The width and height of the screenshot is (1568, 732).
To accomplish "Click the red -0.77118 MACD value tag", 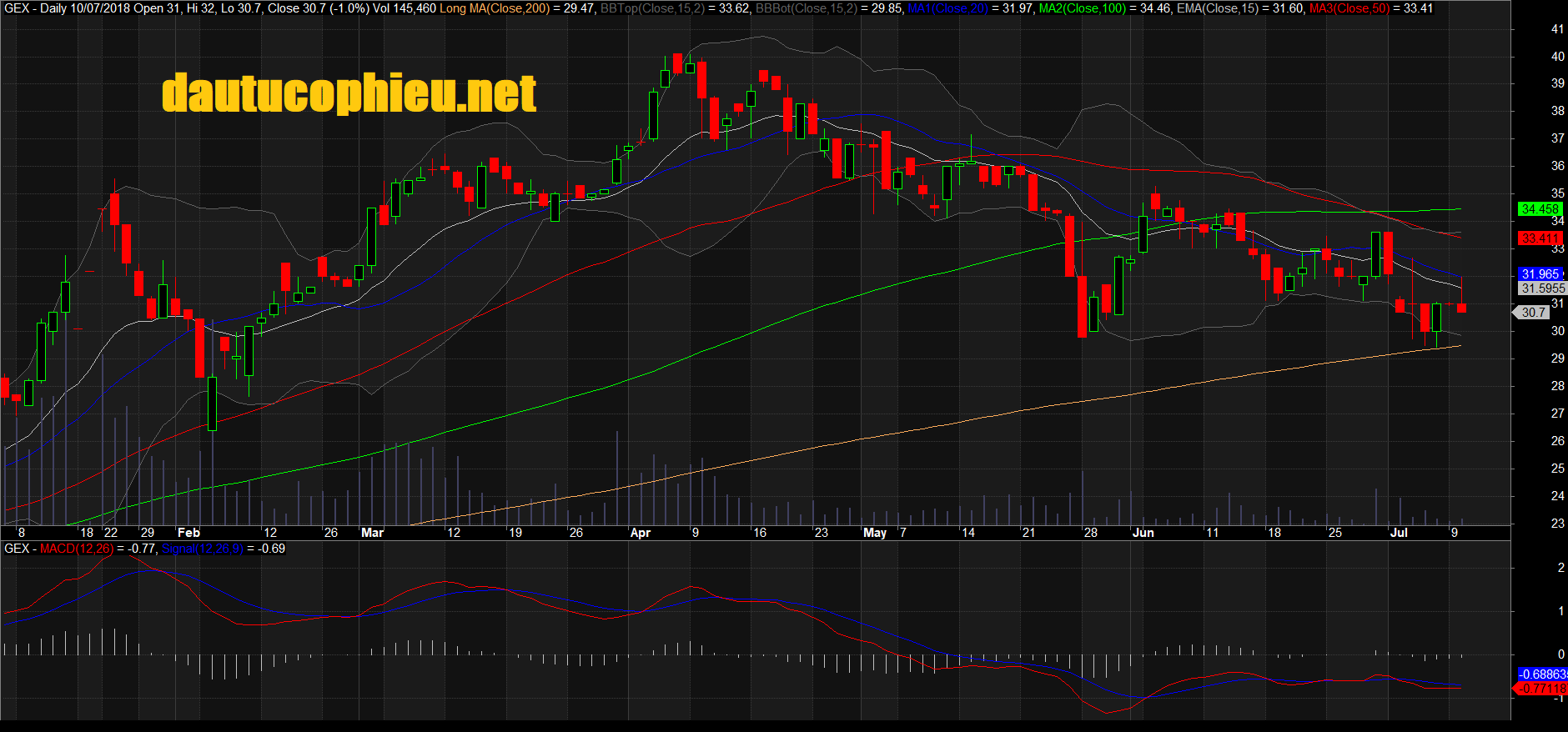I will 1541,688.
